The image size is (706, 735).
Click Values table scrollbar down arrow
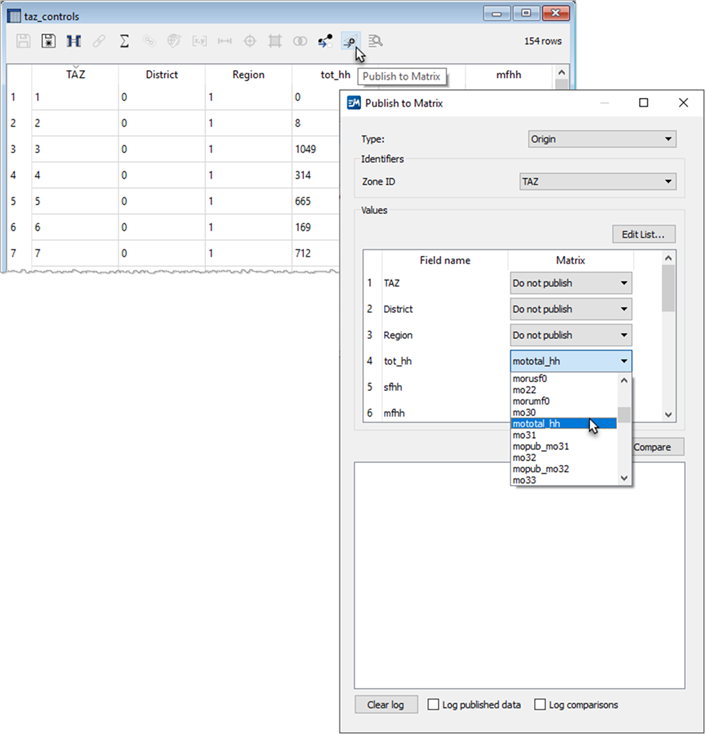668,414
